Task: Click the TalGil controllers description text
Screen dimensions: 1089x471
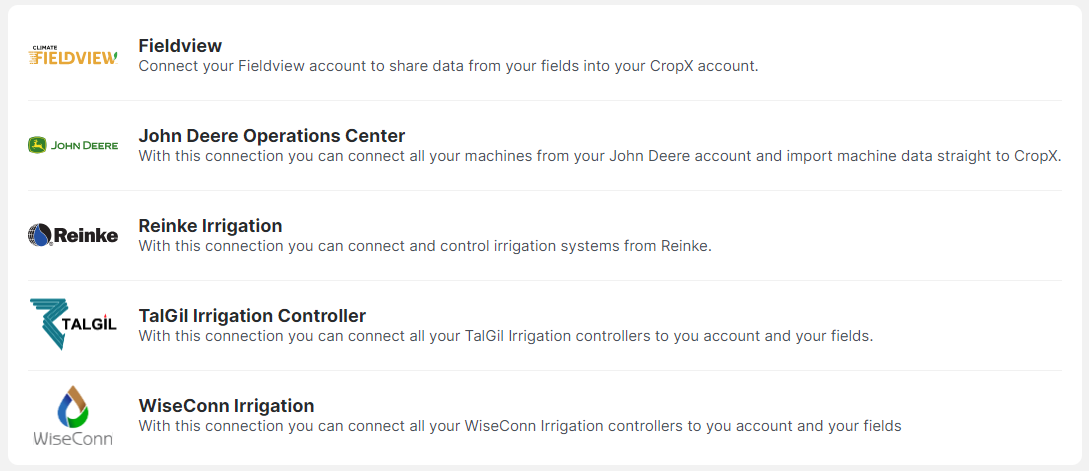Action: click(x=505, y=336)
